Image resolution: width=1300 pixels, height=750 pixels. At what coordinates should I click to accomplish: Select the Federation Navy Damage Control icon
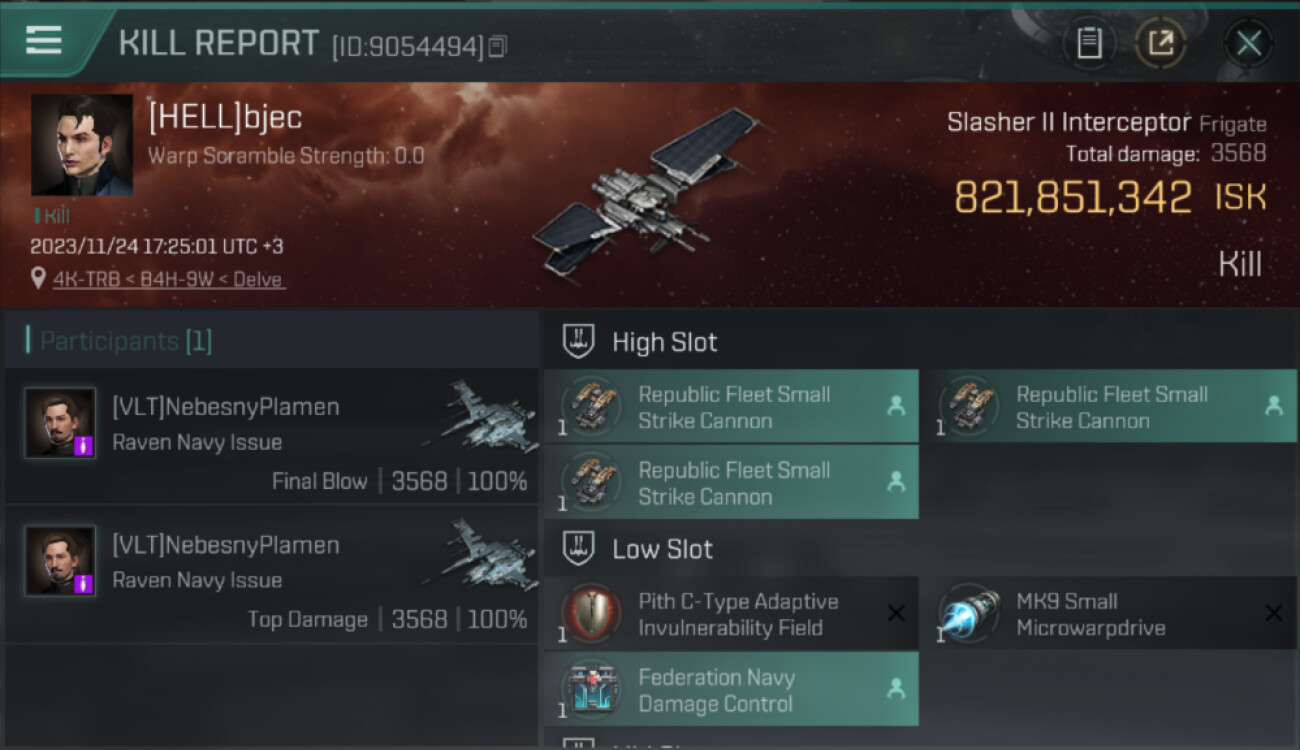(590, 690)
